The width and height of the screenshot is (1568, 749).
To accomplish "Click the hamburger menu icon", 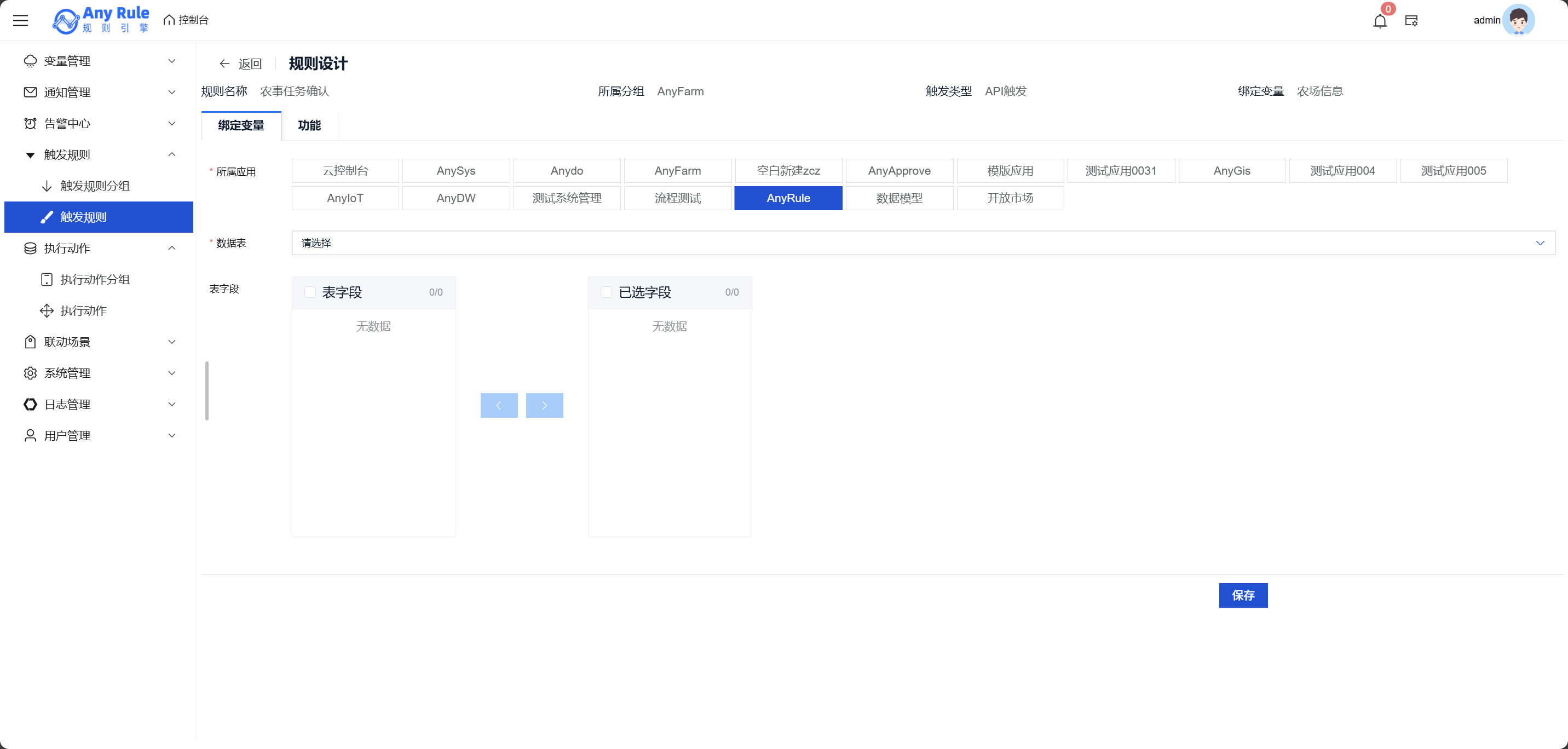I will [x=21, y=21].
